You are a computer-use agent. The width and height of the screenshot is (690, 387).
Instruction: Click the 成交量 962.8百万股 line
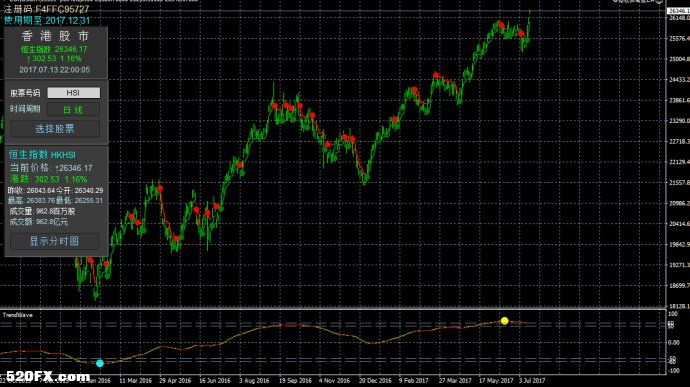(42, 211)
